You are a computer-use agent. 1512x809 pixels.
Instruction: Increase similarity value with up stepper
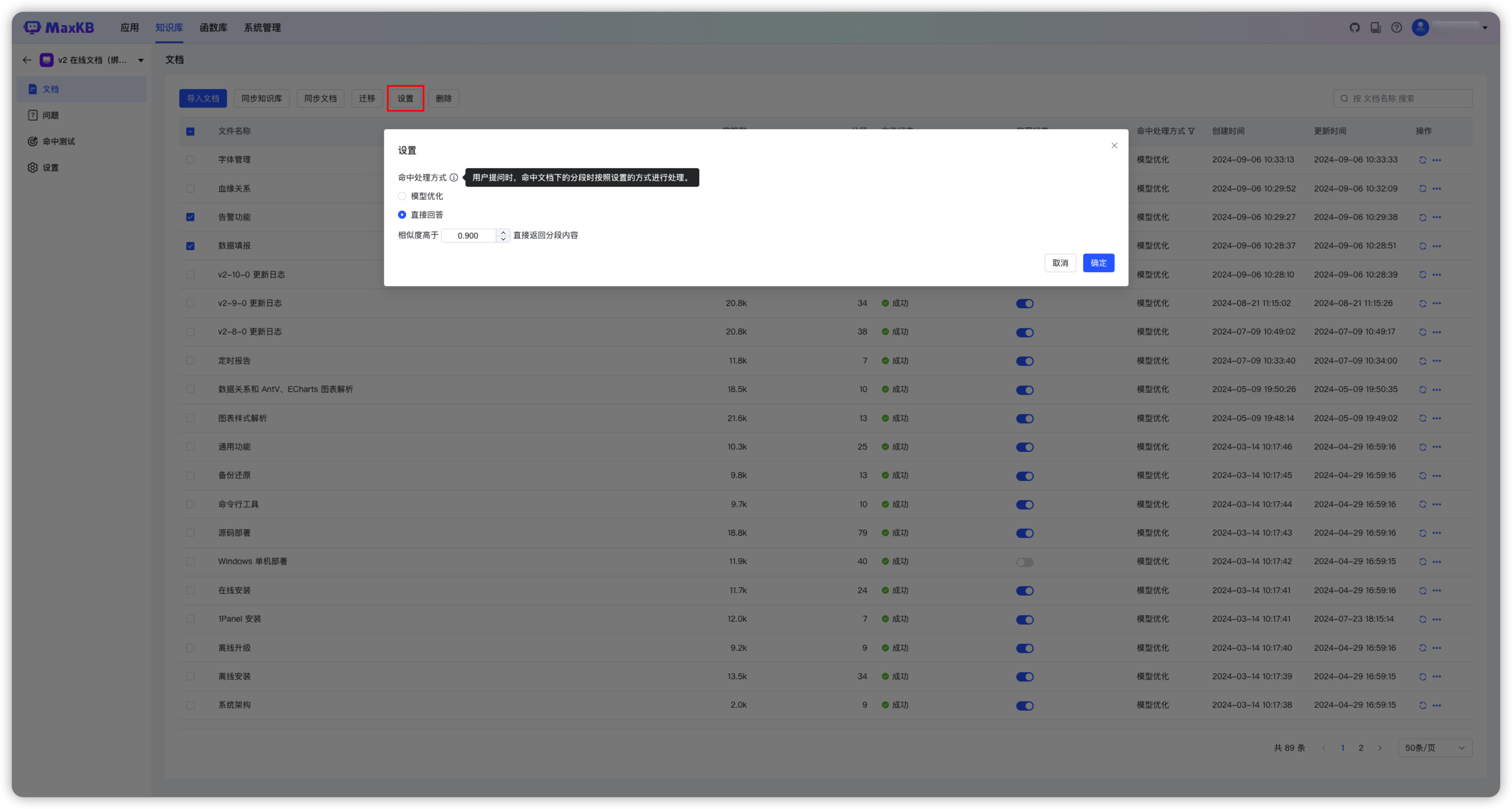[x=503, y=231]
